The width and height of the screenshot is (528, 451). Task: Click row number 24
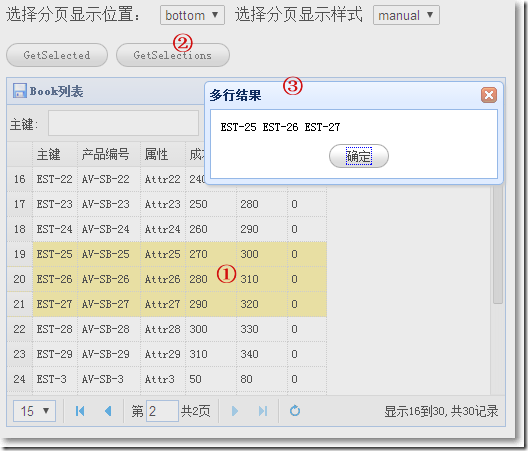tap(19, 379)
